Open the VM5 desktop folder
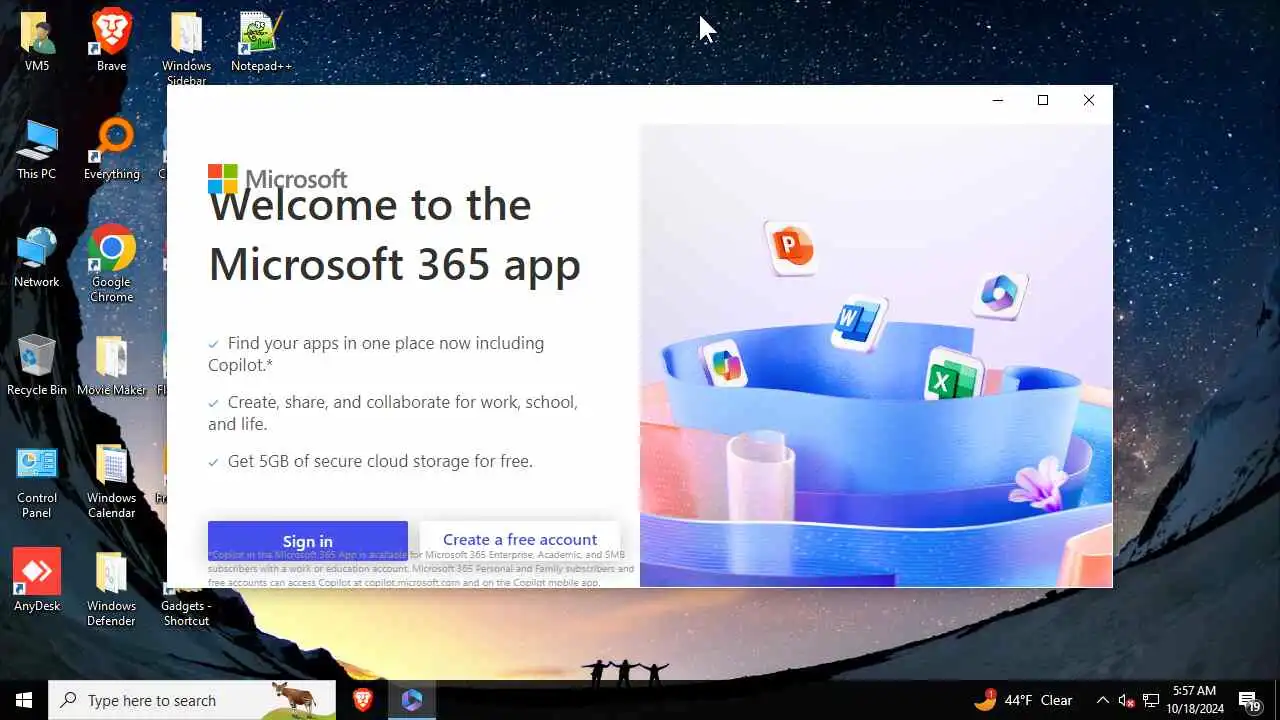Viewport: 1280px width, 720px height. 37,42
